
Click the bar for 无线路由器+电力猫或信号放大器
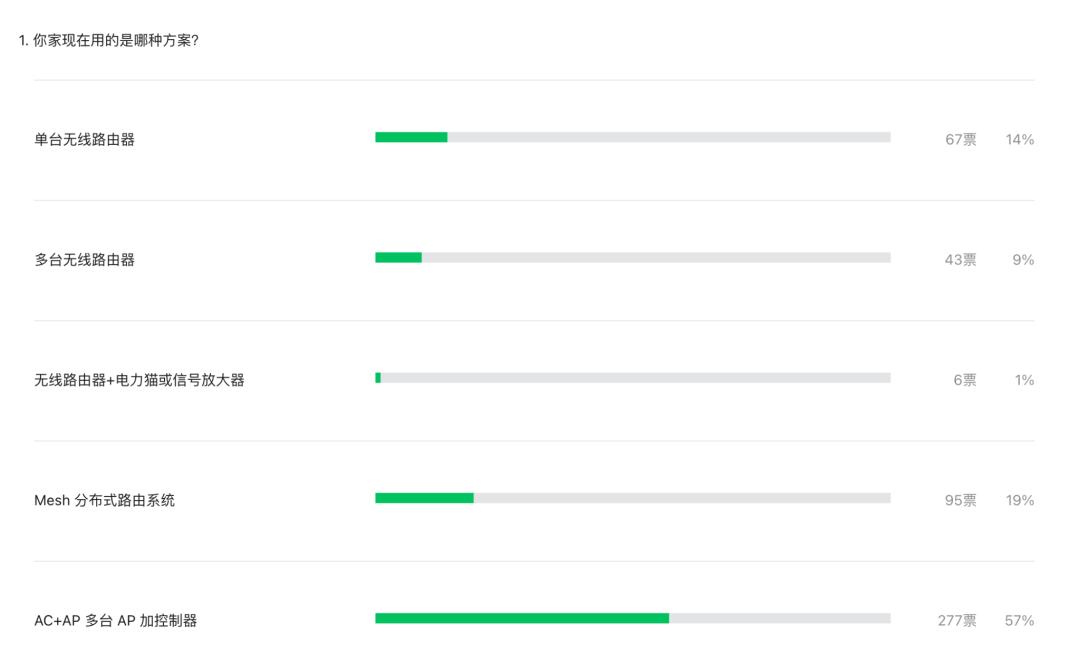coord(632,378)
